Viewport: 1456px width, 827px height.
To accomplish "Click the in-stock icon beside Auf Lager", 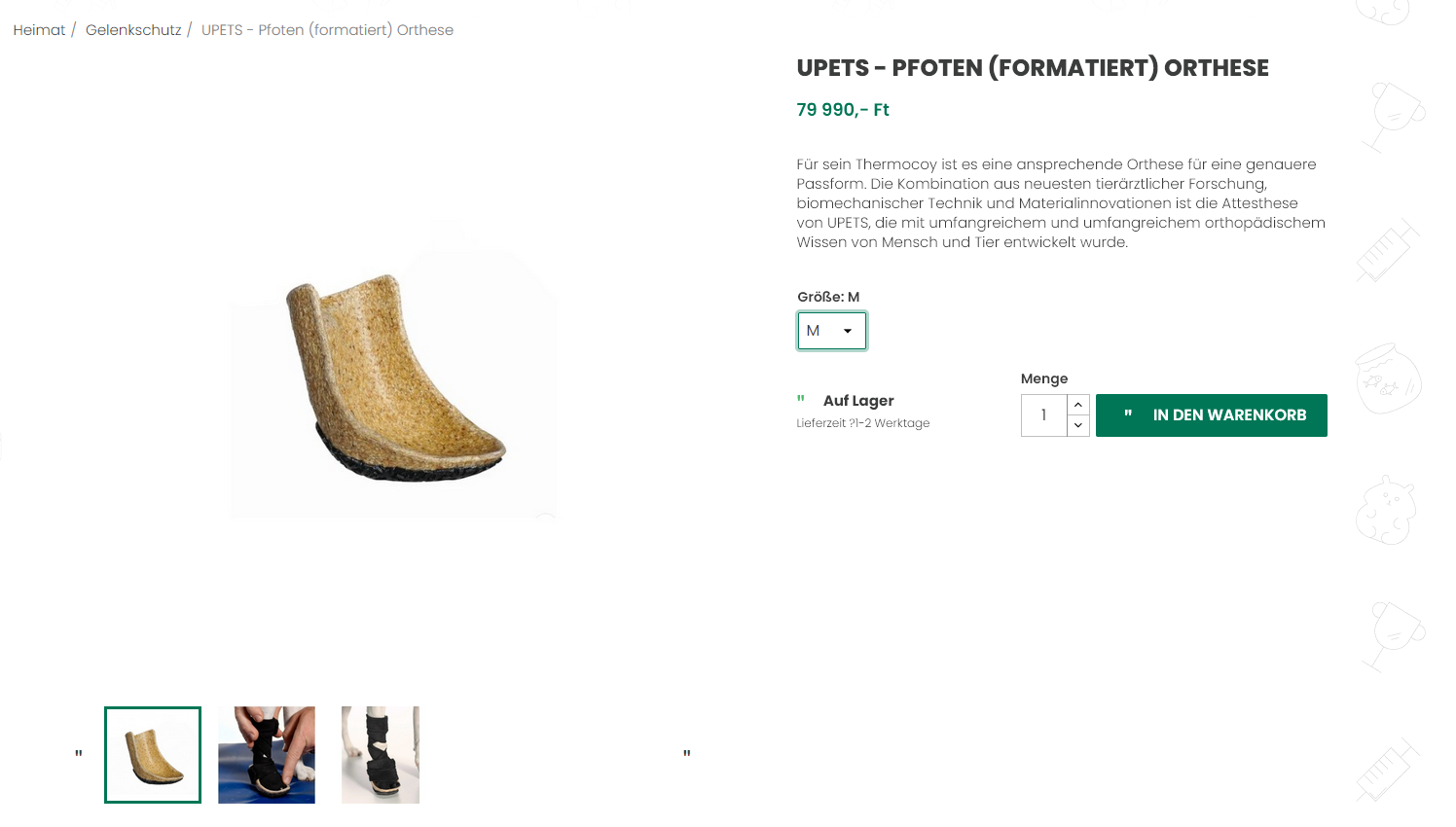I will click(x=801, y=400).
